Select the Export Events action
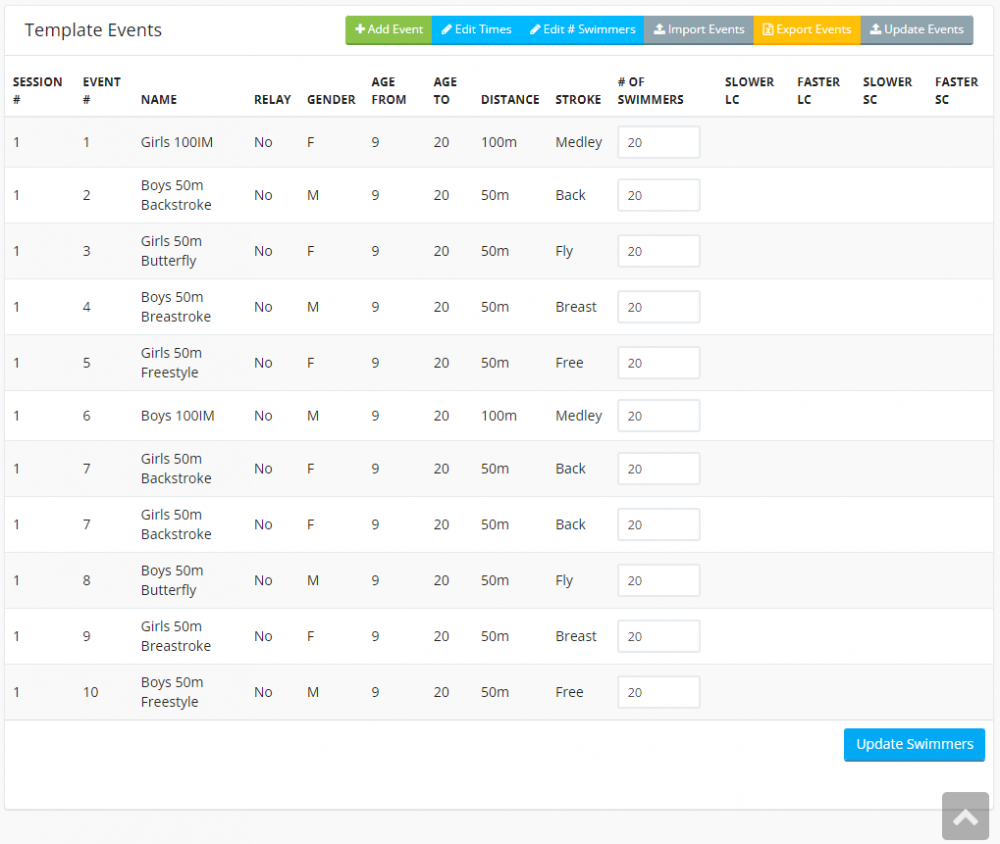This screenshot has height=844, width=1000. click(x=806, y=30)
